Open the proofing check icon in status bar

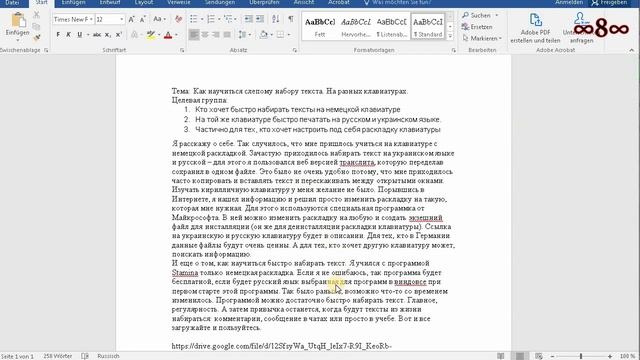coord(85,356)
